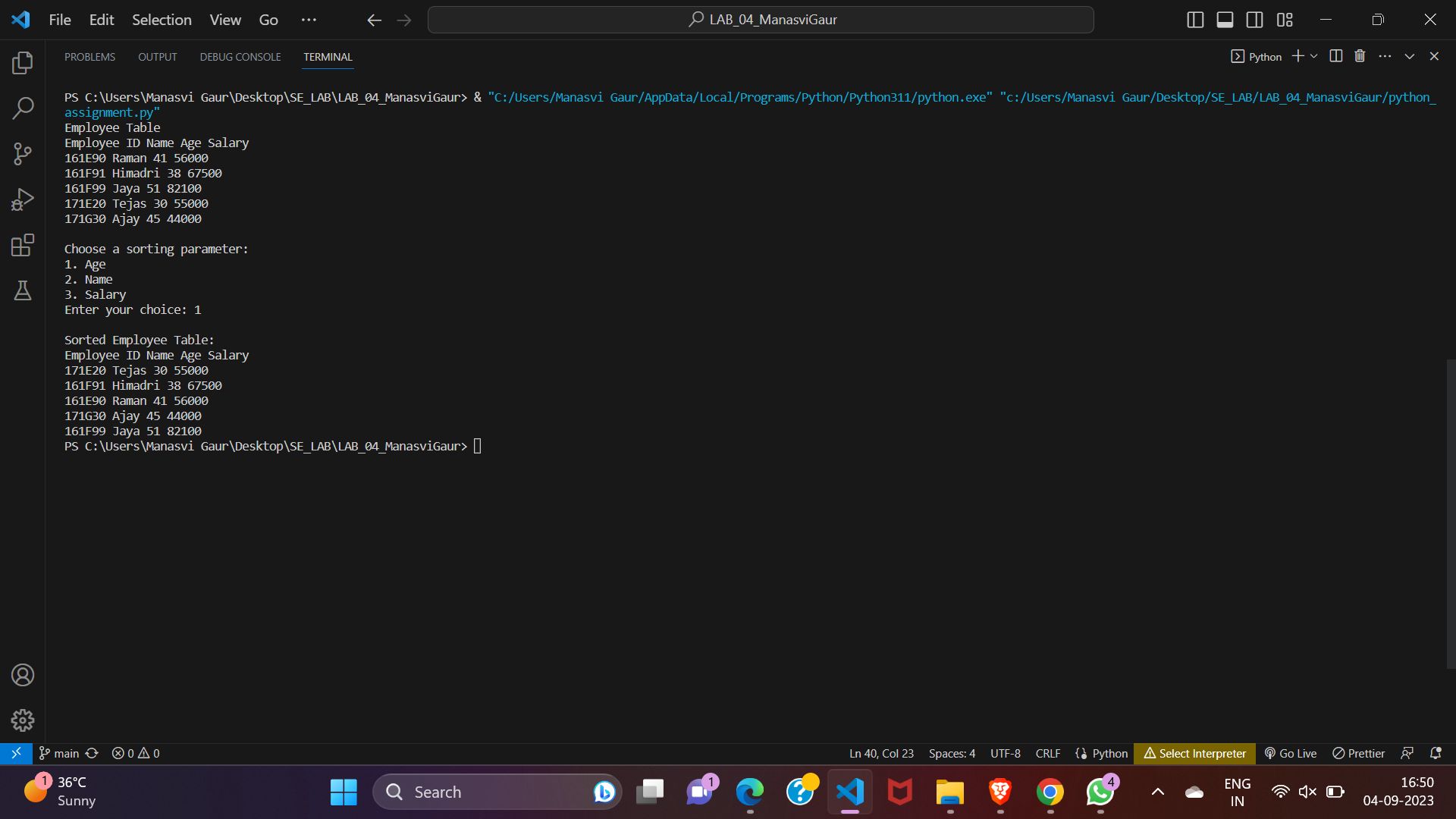Click Prettier status bar item
Viewport: 1456px width, 819px height.
click(1358, 753)
